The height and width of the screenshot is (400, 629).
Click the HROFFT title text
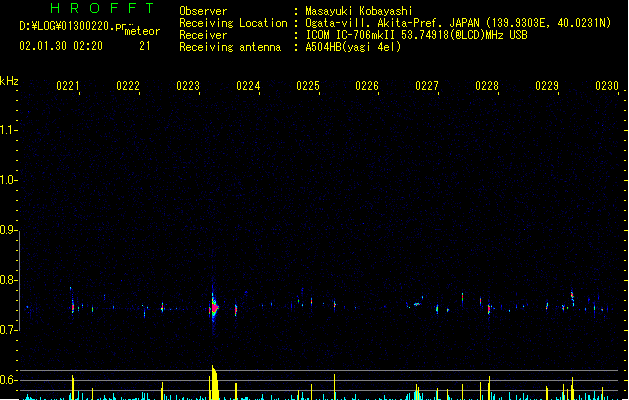click(102, 8)
